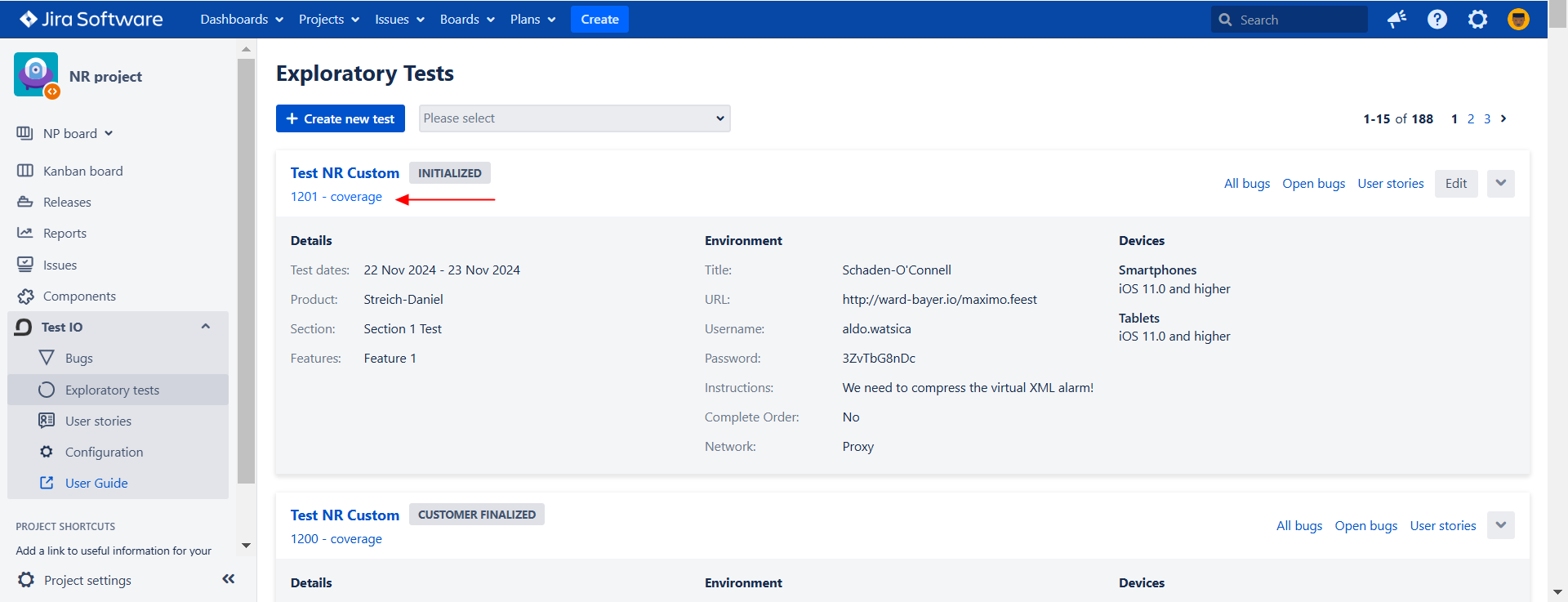Viewport: 1568px width, 602px height.
Task: Click the Jira Software logo
Action: [91, 19]
